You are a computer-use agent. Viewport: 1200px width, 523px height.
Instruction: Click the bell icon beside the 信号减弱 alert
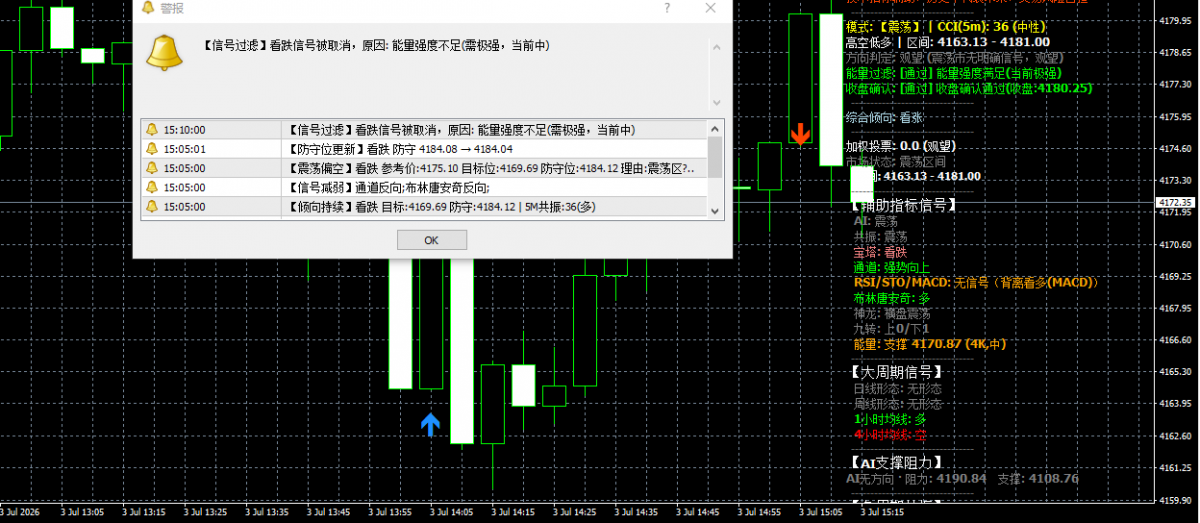coord(151,187)
